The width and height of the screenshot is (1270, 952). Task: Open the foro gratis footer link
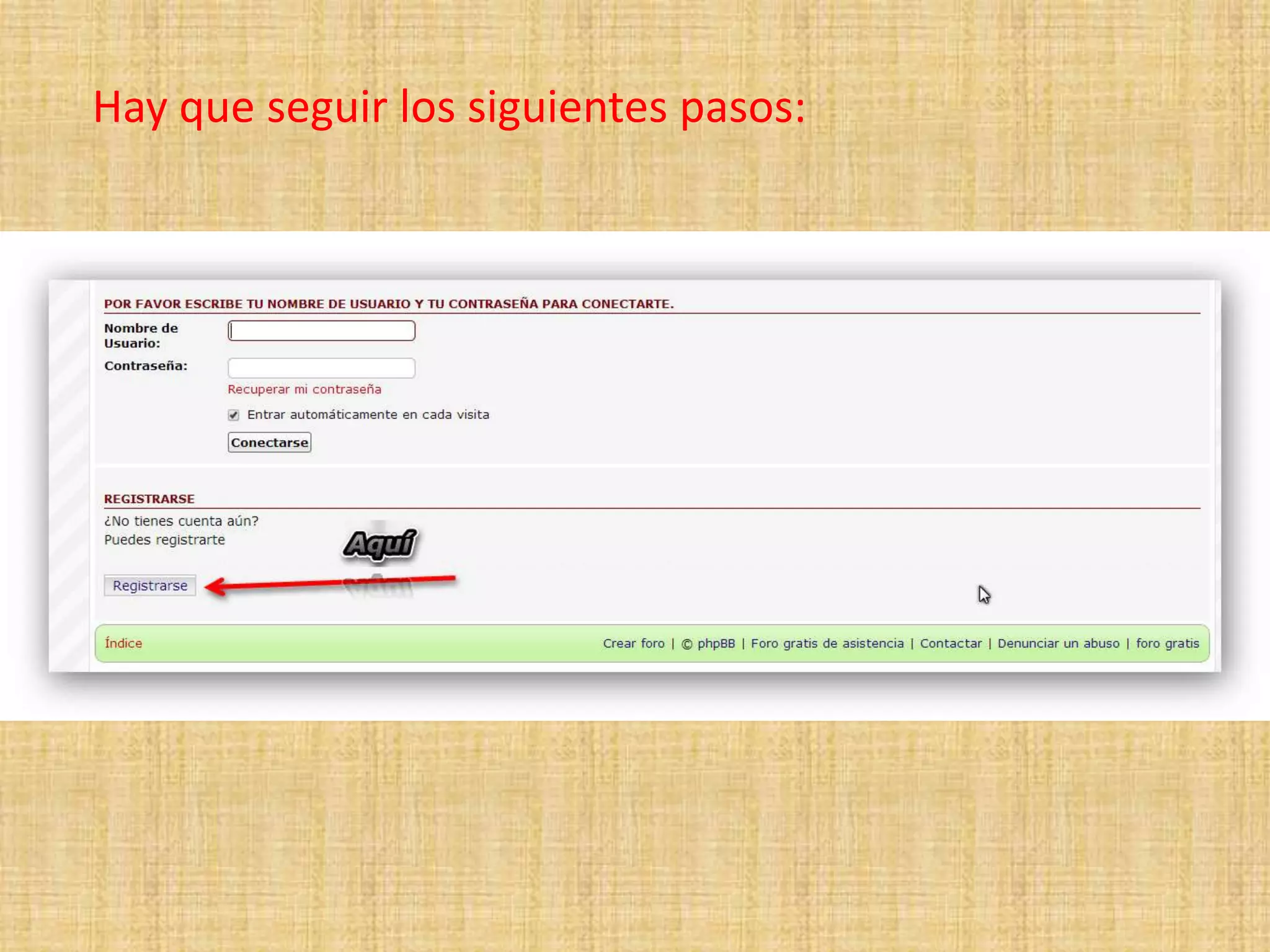[x=1167, y=643]
